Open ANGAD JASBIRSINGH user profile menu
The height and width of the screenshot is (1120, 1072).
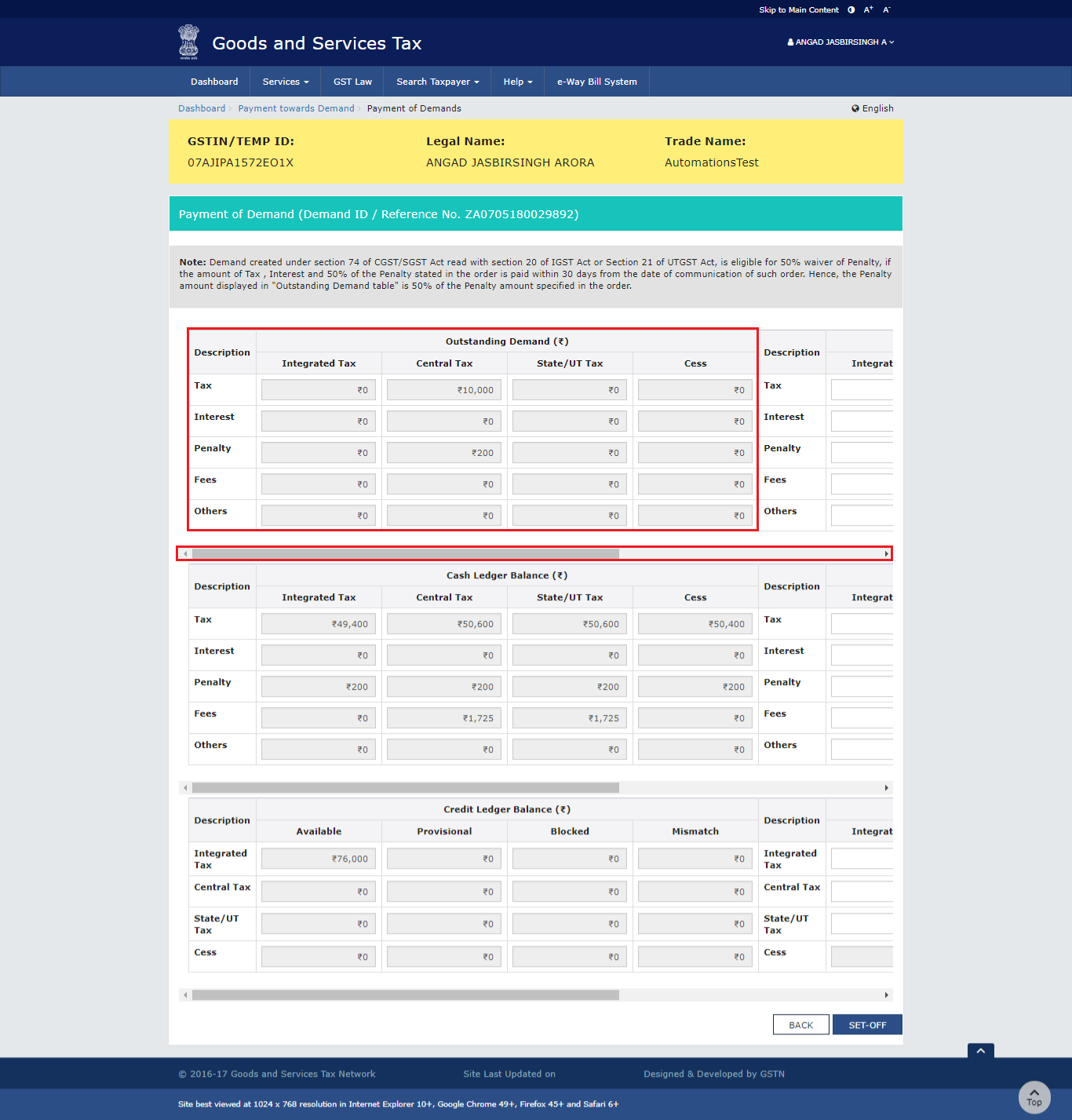pyautogui.click(x=840, y=42)
